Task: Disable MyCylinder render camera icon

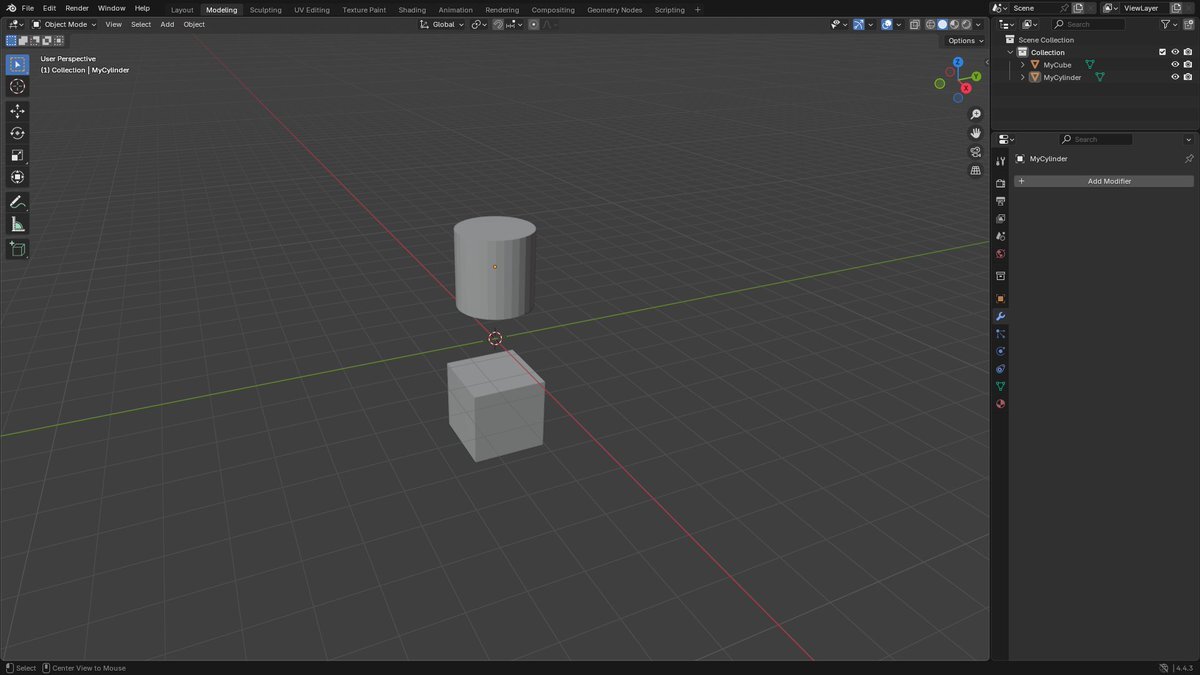Action: tap(1188, 77)
